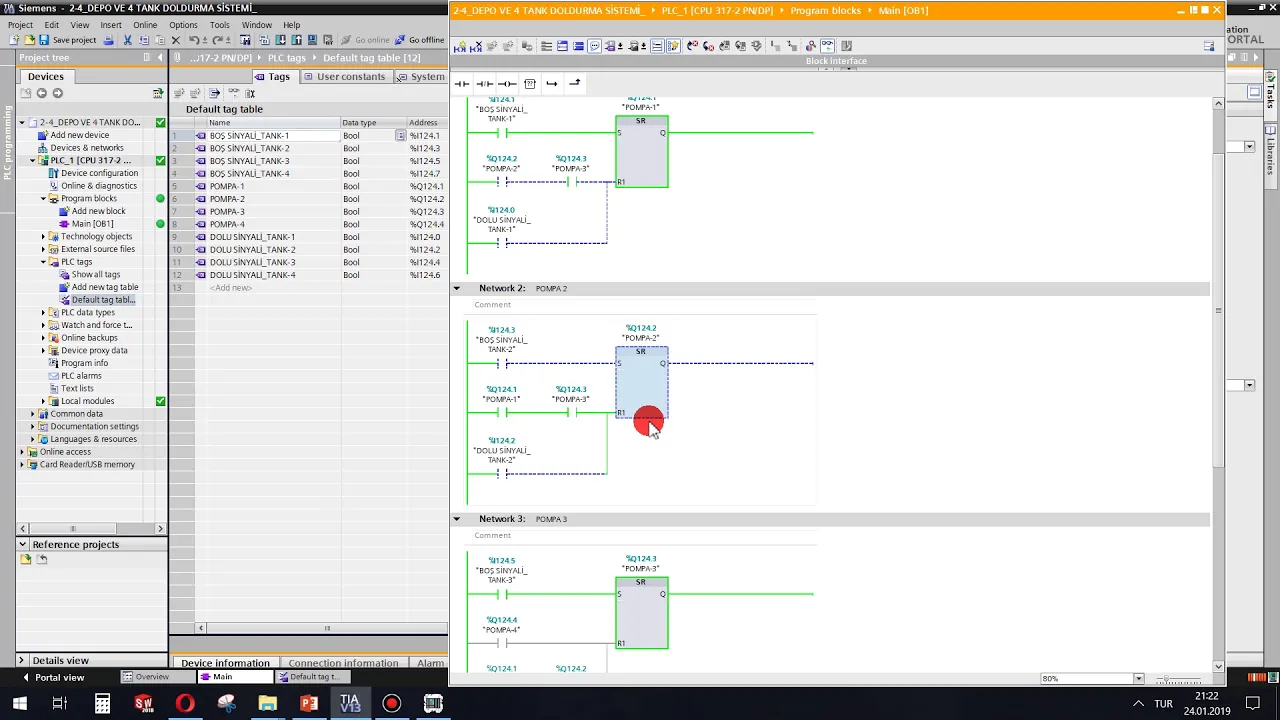Screen dimensions: 1280x720
Task: Collapse the Project tree panel arrow
Action: coord(159,58)
